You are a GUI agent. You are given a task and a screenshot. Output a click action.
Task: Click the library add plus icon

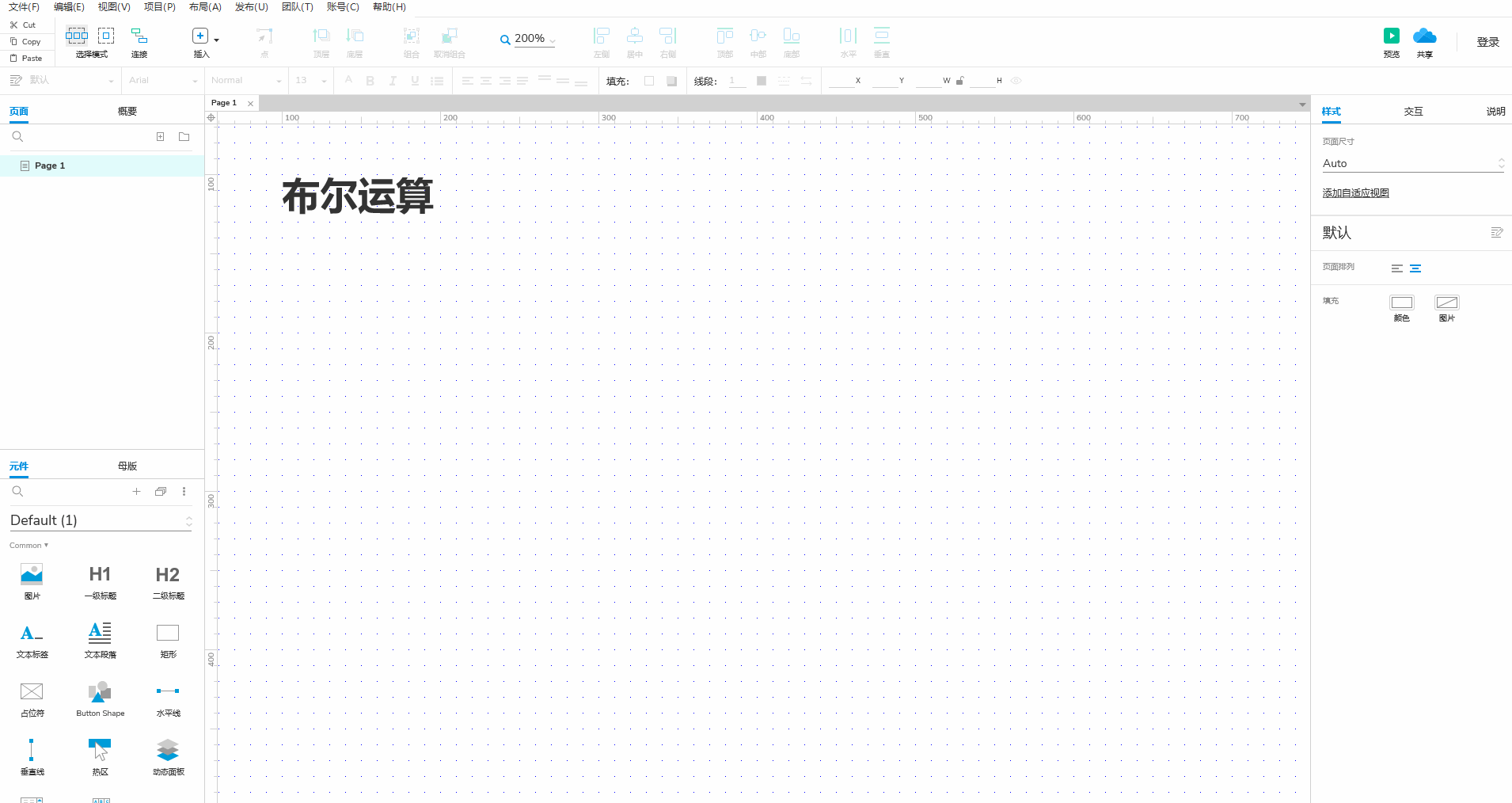click(x=137, y=492)
